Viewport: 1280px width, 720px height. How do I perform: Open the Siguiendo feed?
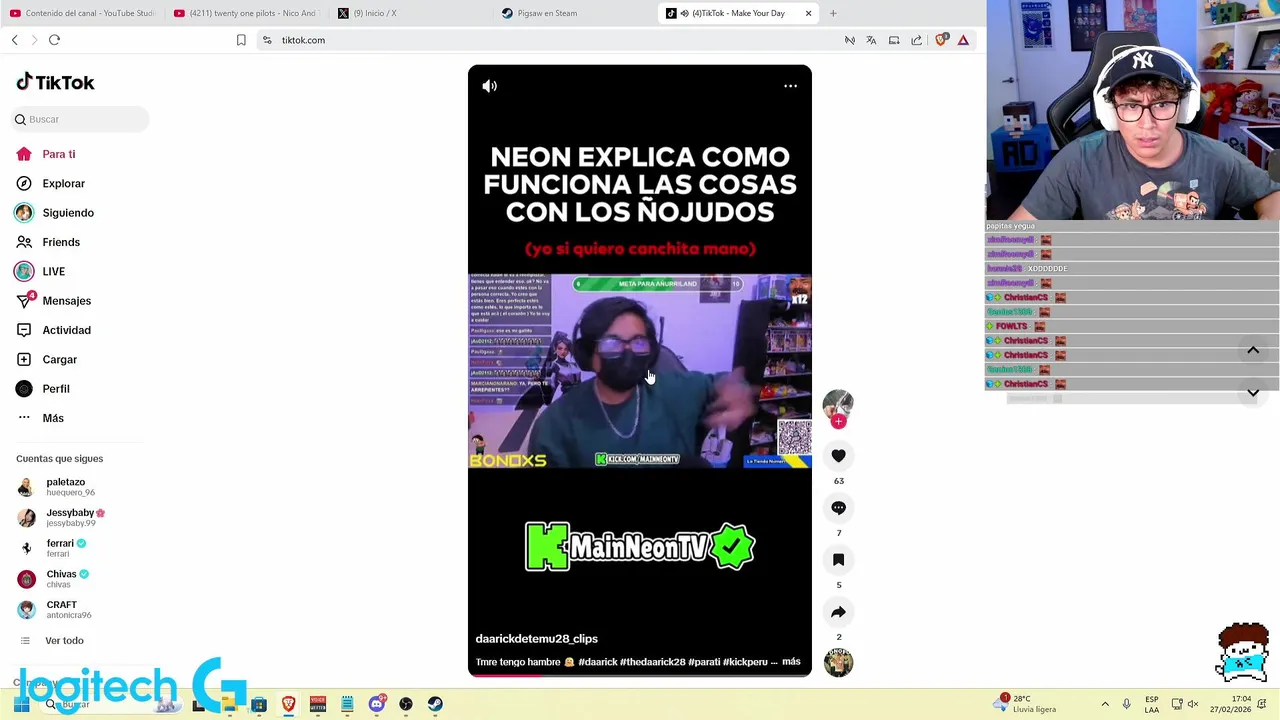[68, 213]
